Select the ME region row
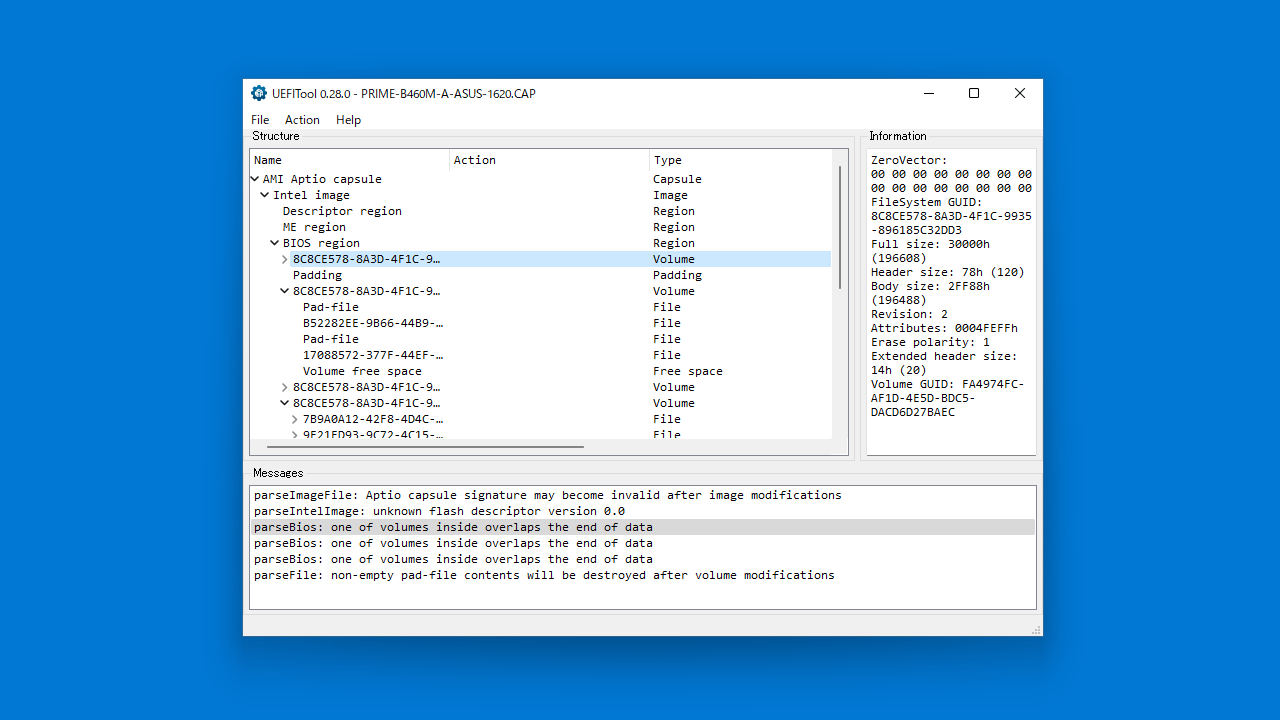This screenshot has height=720, width=1280. (540, 227)
